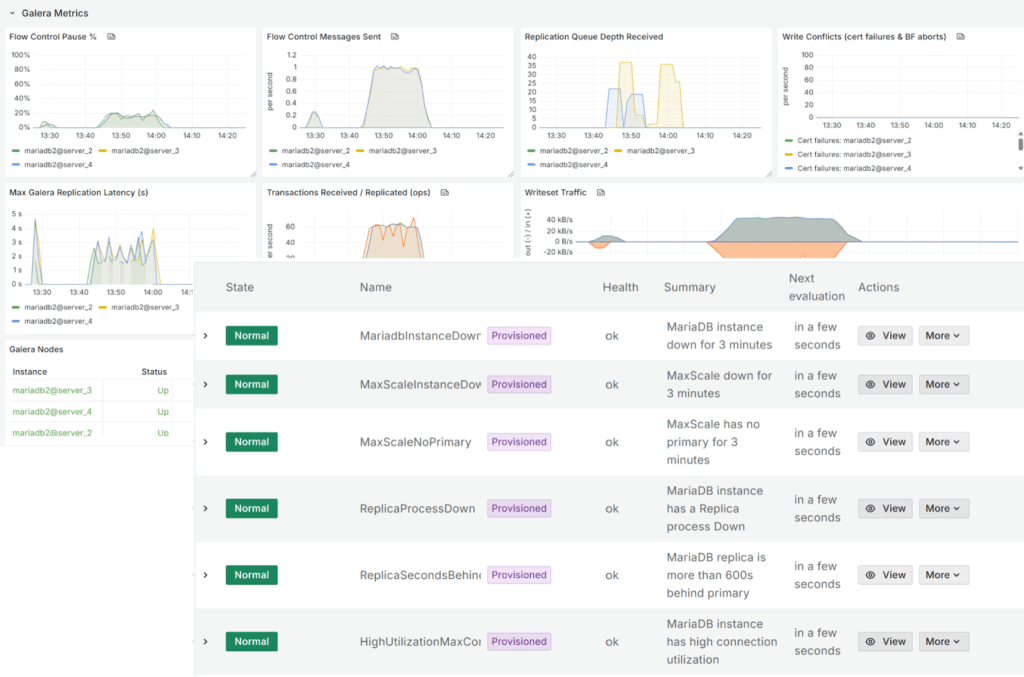This screenshot has width=1024, height=677.
Task: Expand the ReplicaProcessDown alert row
Action: 206,508
